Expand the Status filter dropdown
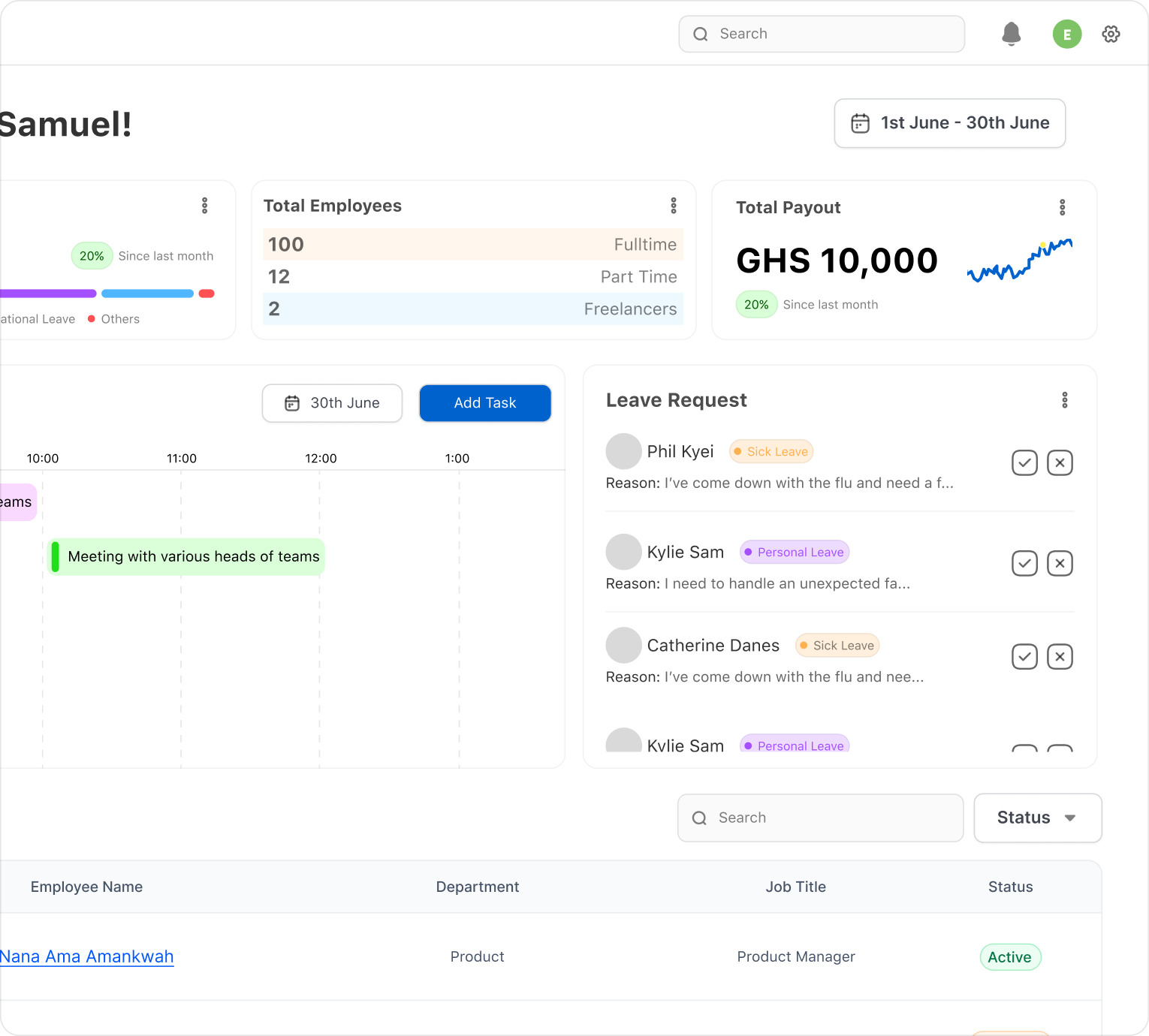Viewport: 1149px width, 1036px height. click(x=1038, y=818)
